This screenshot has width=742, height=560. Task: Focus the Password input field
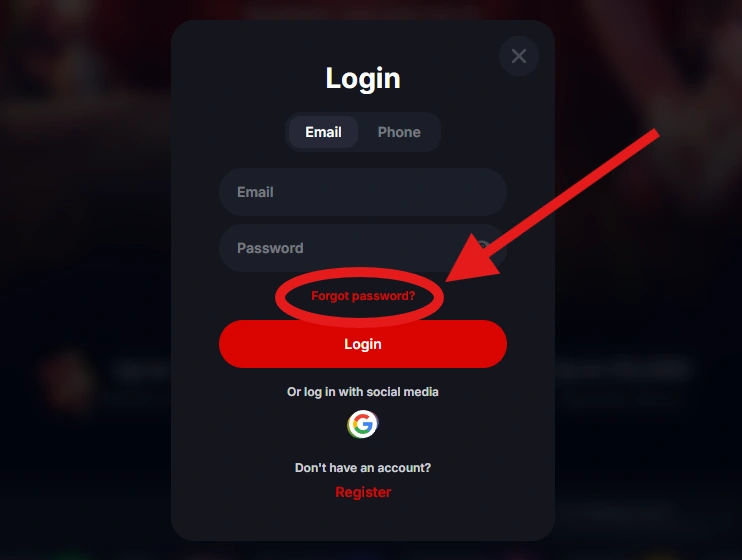pos(363,248)
